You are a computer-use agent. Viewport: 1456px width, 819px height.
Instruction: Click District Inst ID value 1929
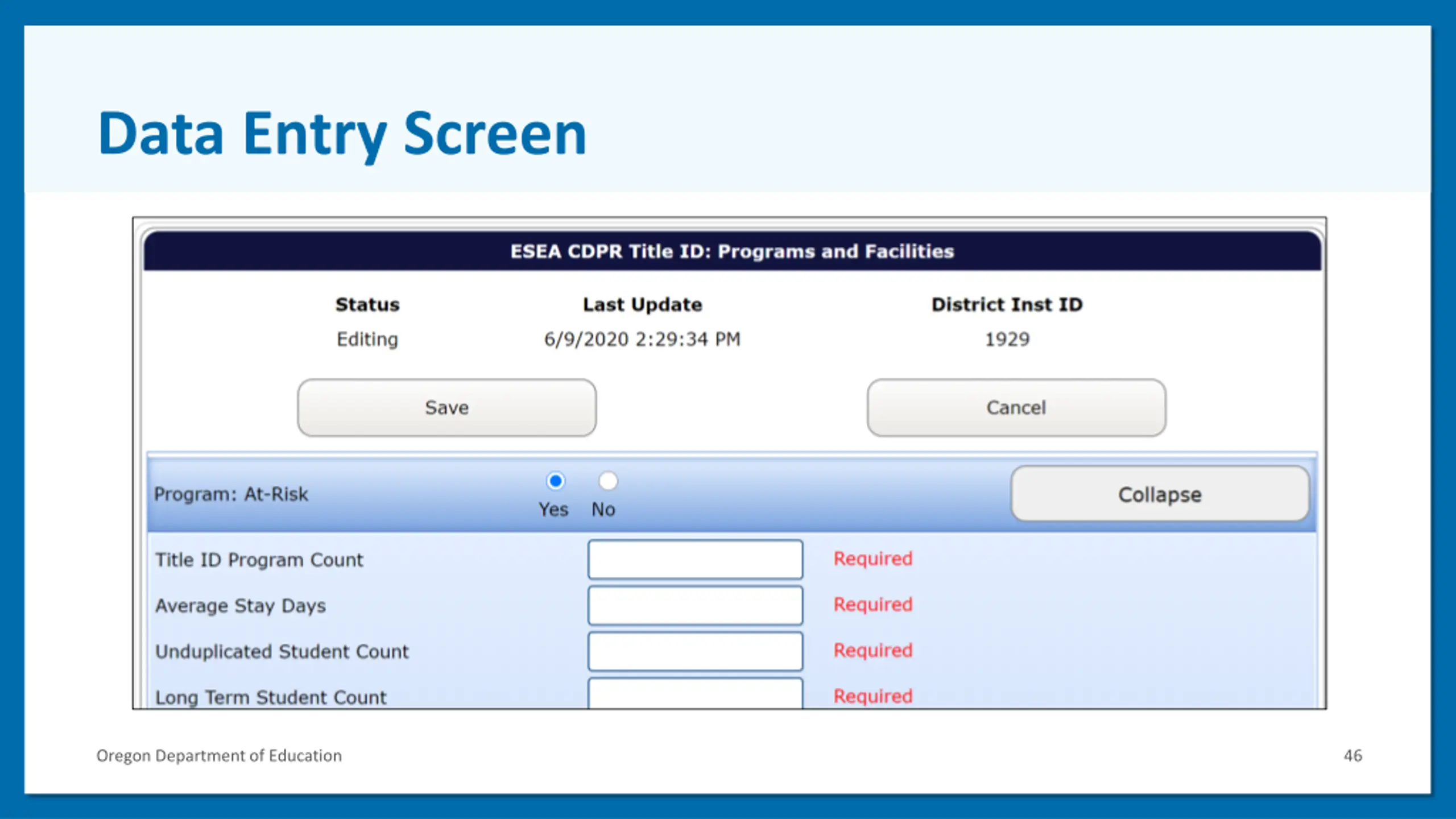(x=1007, y=339)
